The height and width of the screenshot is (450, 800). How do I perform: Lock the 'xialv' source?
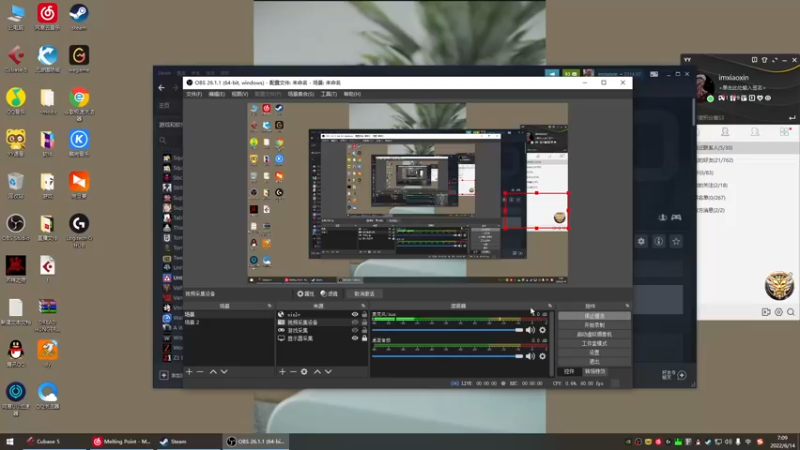click(x=364, y=314)
